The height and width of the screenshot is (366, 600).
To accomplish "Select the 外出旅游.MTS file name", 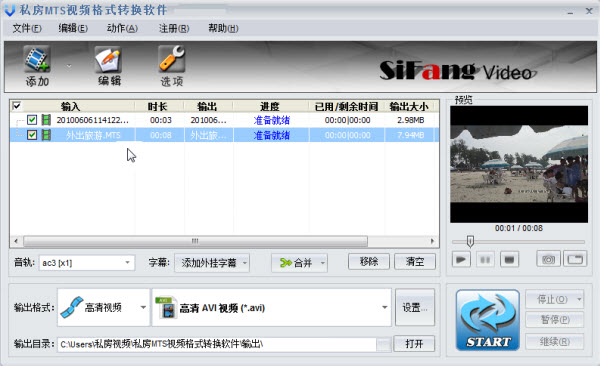I will coord(93,135).
